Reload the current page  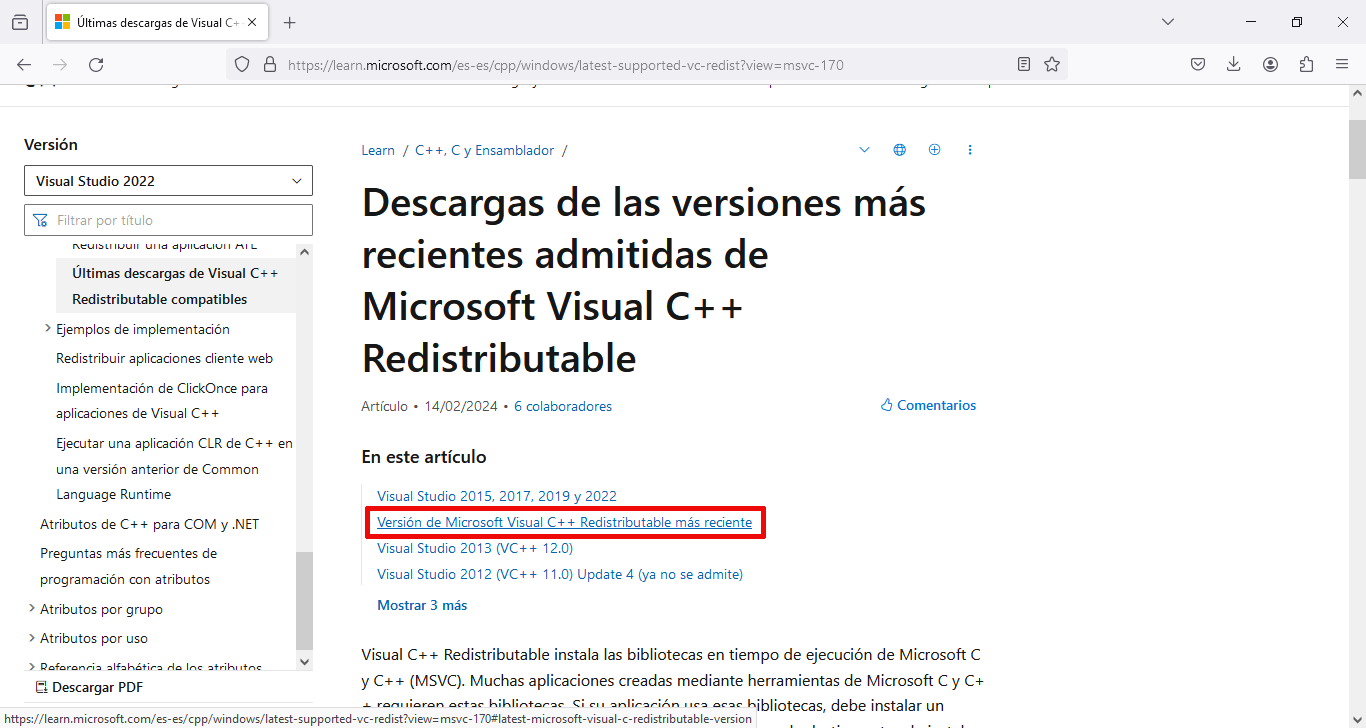tap(96, 64)
